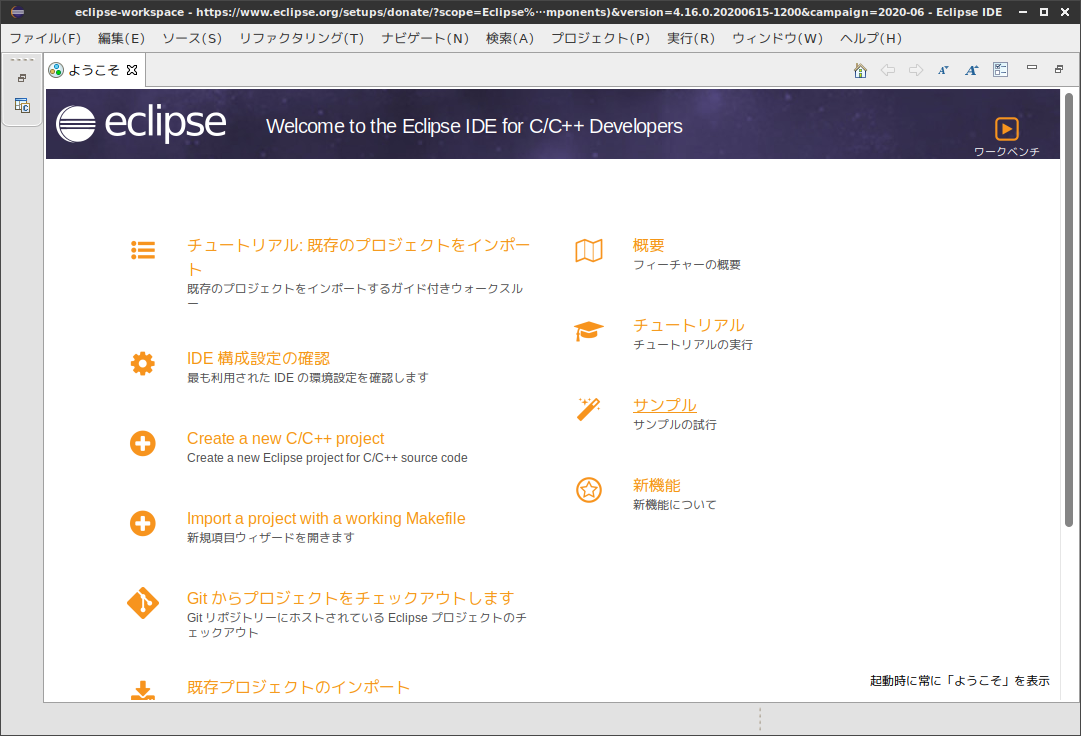Open チュートリアル: 既存のプロジェクトをインポート link
This screenshot has width=1081, height=736.
[358, 256]
